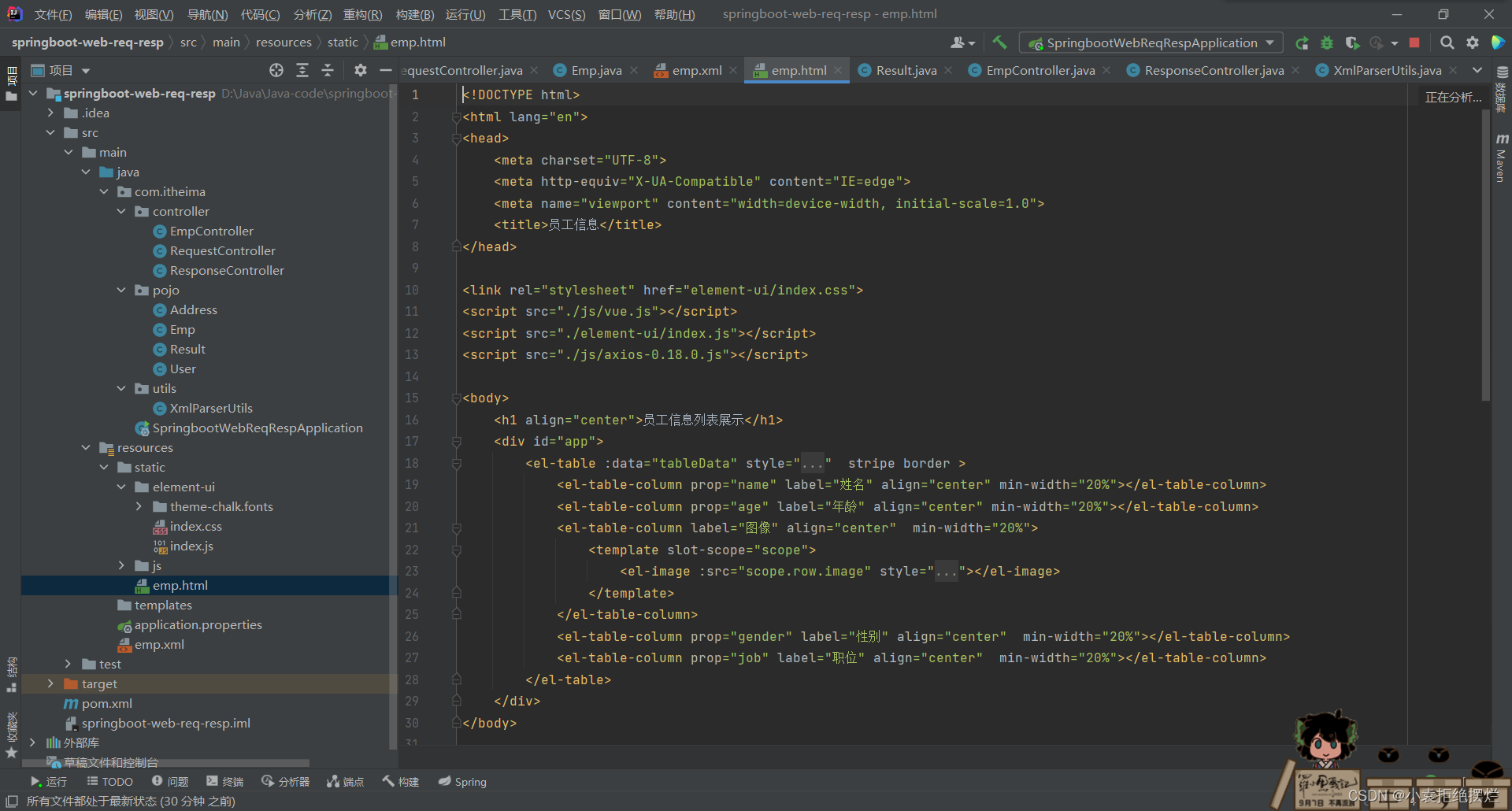Switch to the XmlParserUtils.java tab
The image size is (1512, 811).
[x=1387, y=71]
